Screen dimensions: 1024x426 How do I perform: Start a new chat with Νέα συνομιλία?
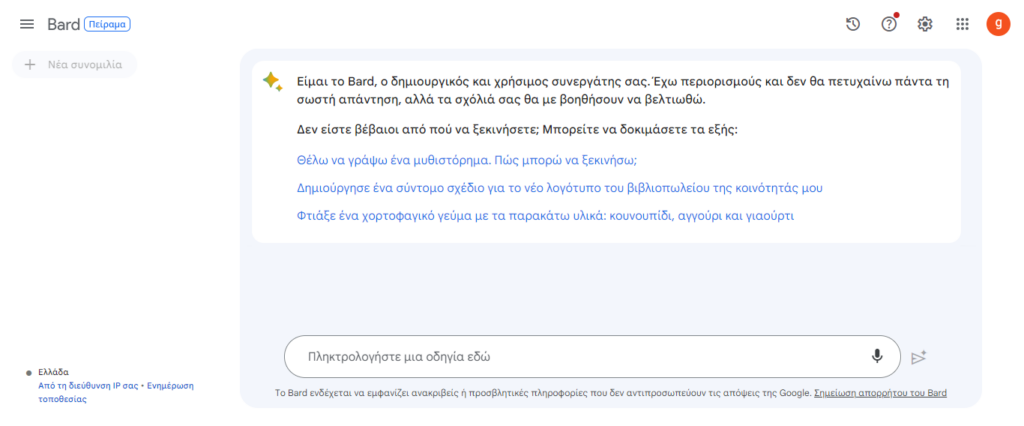pyautogui.click(x=74, y=65)
